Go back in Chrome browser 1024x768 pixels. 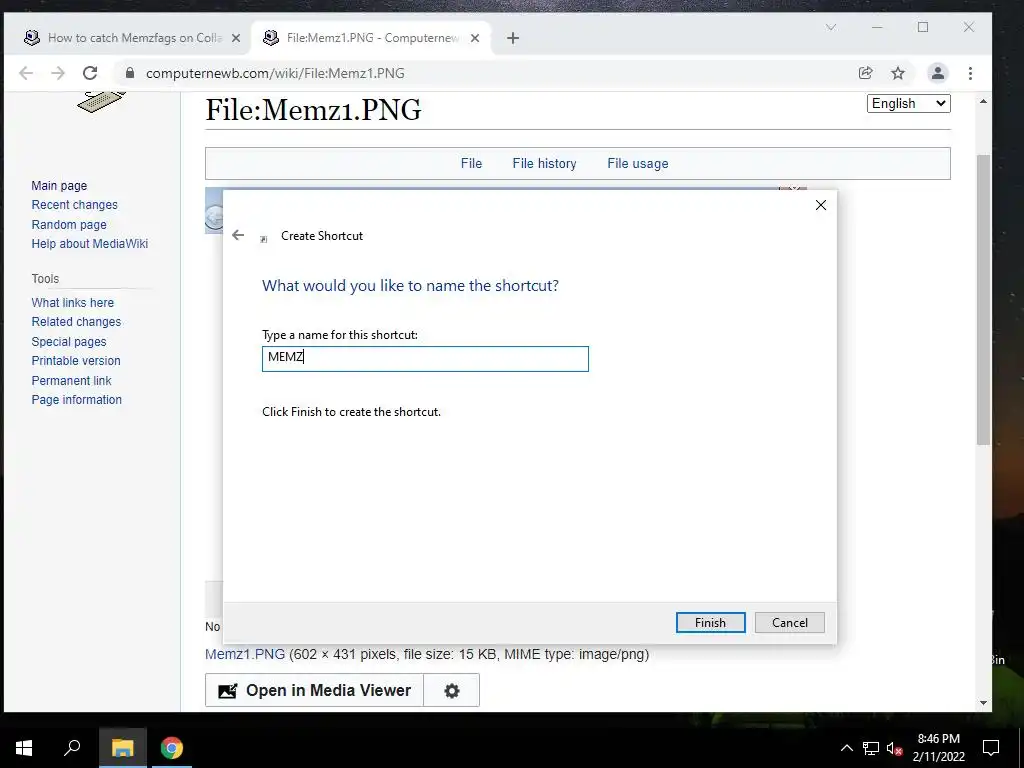pyautogui.click(x=26, y=73)
